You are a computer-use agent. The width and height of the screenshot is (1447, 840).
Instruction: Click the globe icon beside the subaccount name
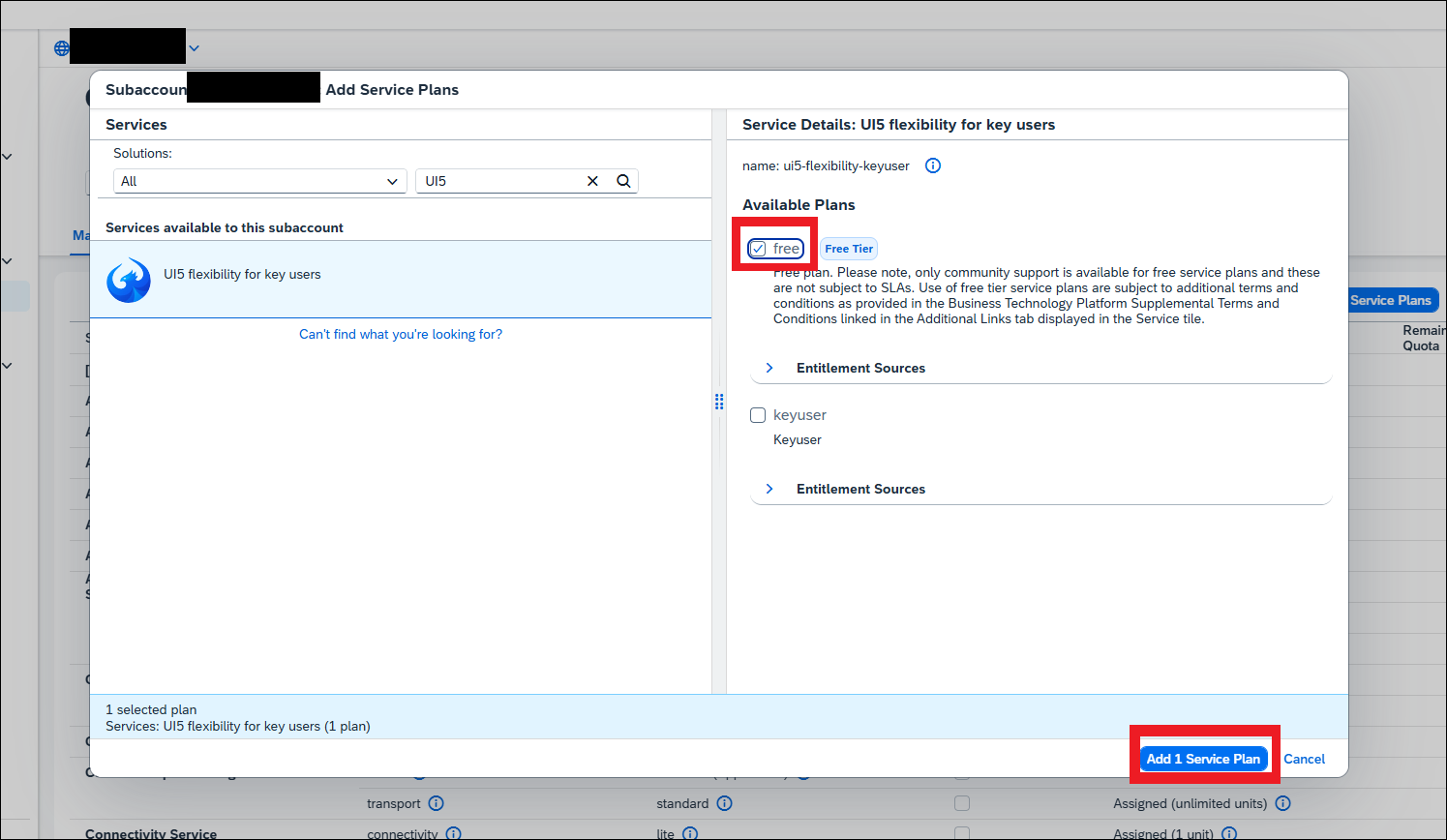pos(61,46)
